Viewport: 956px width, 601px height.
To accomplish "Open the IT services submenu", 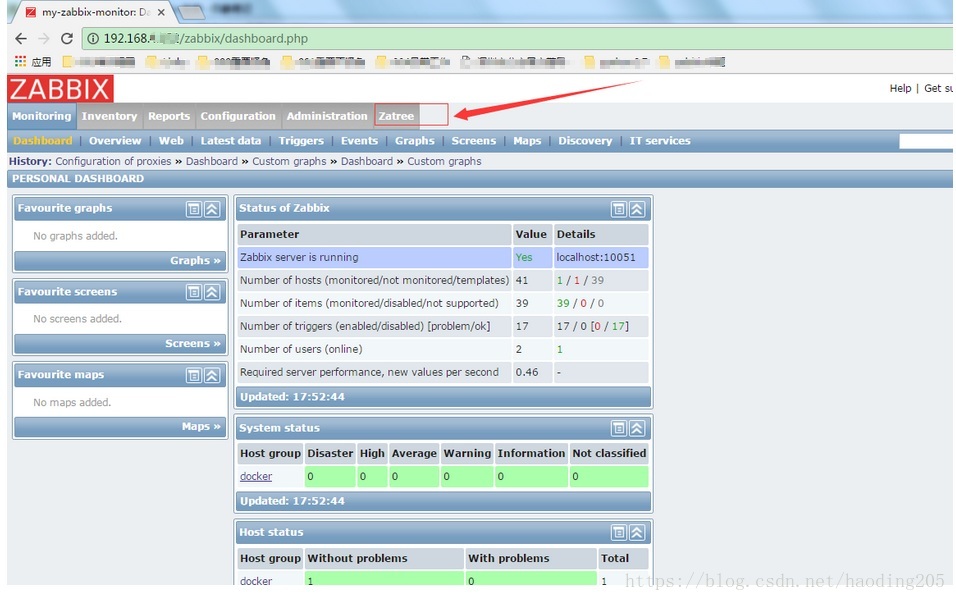I will (x=660, y=141).
